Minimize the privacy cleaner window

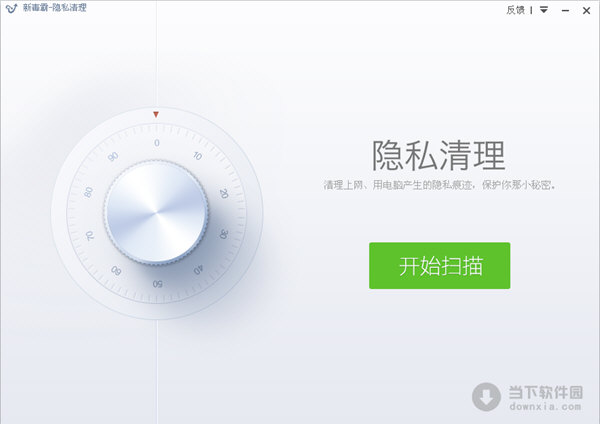[x=565, y=11]
